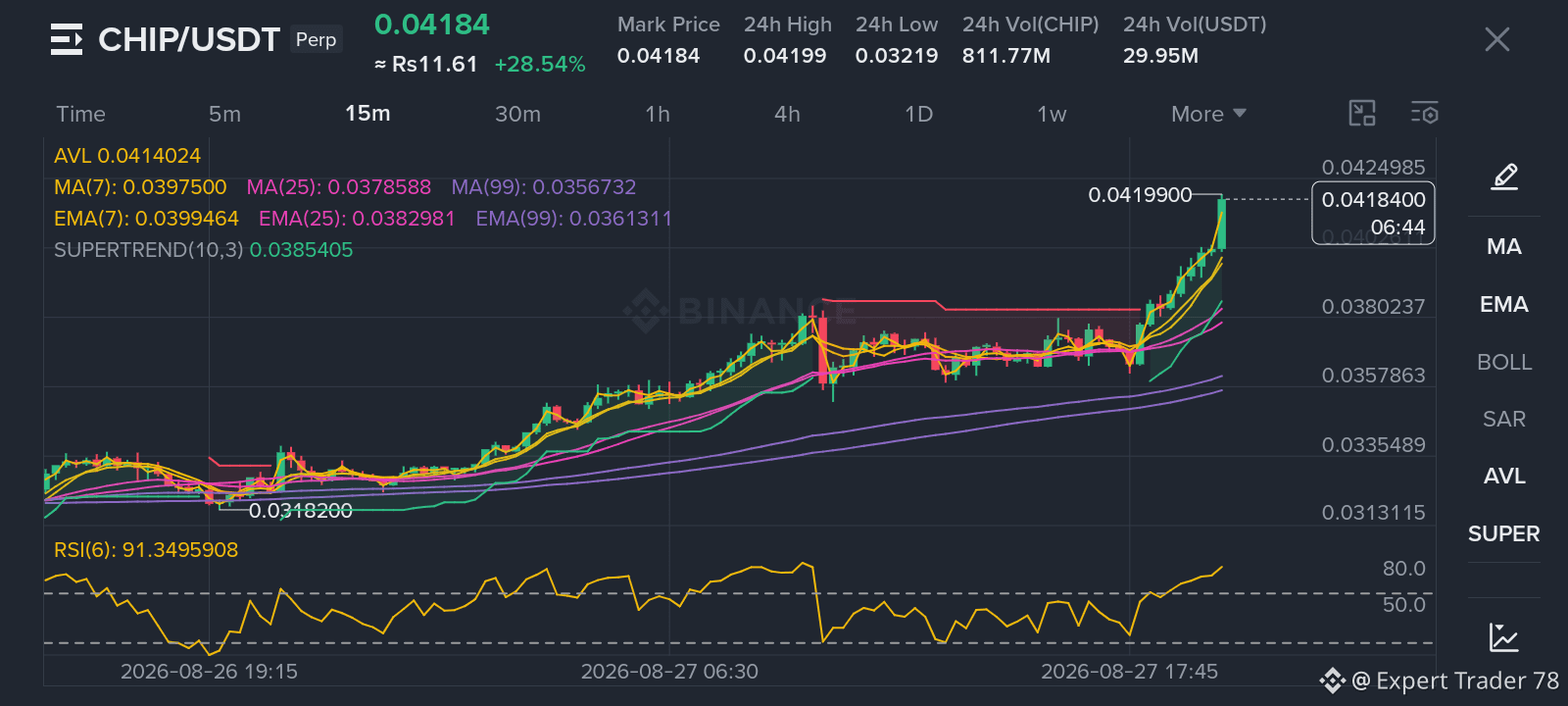Click the 0.0313115 price axis label
The image size is (1568, 706).
click(x=1373, y=513)
